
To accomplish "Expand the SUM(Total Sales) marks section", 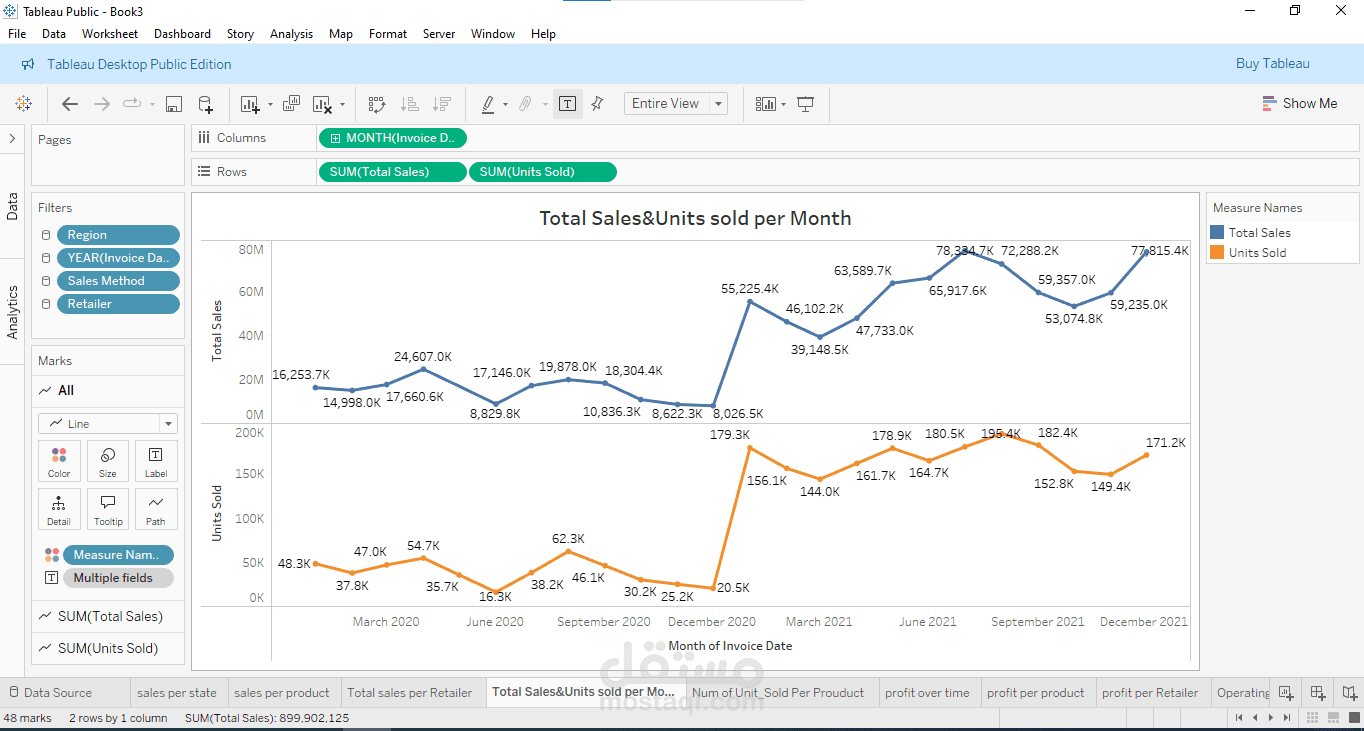I will click(108, 617).
